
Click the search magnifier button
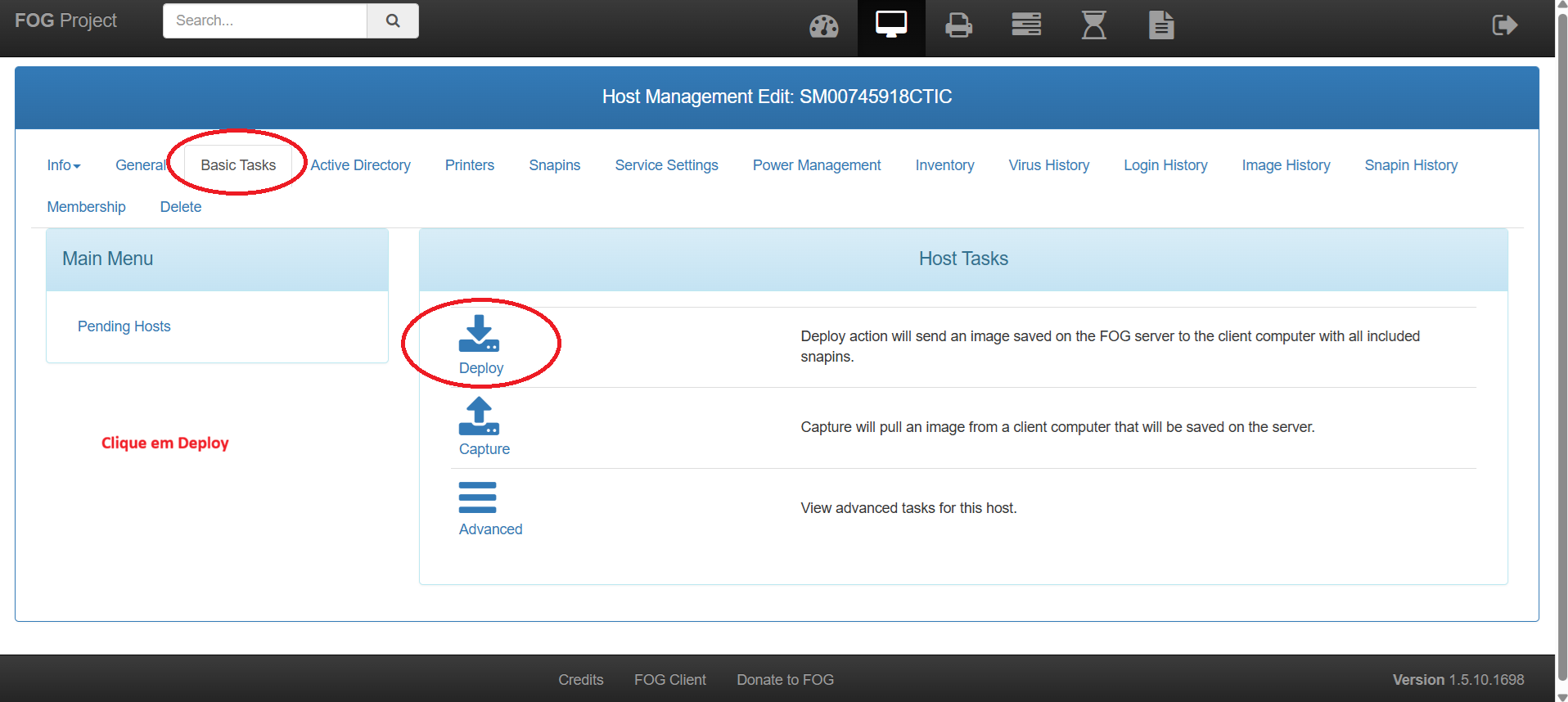coord(393,20)
